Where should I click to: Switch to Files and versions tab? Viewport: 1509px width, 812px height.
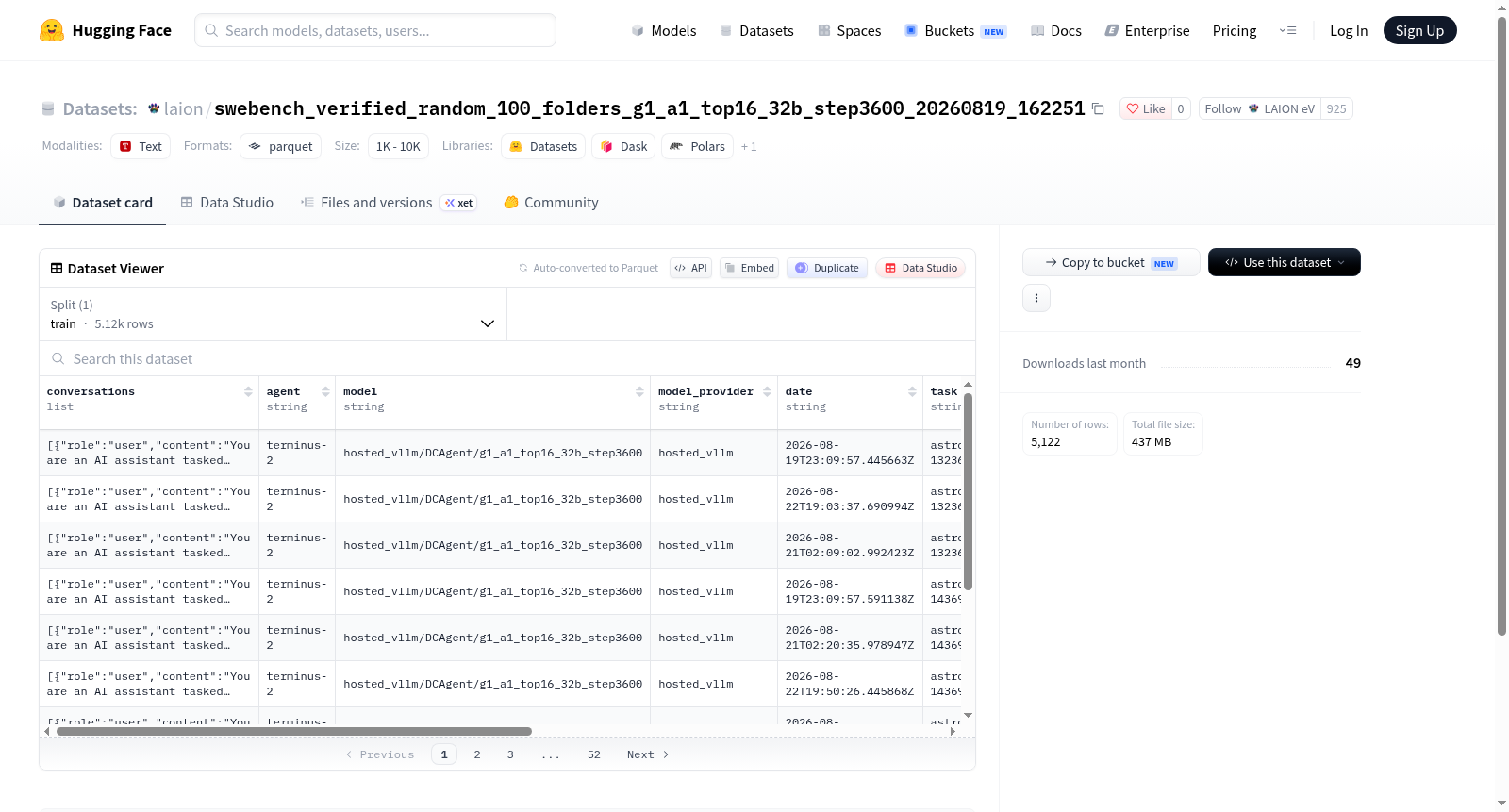point(389,203)
